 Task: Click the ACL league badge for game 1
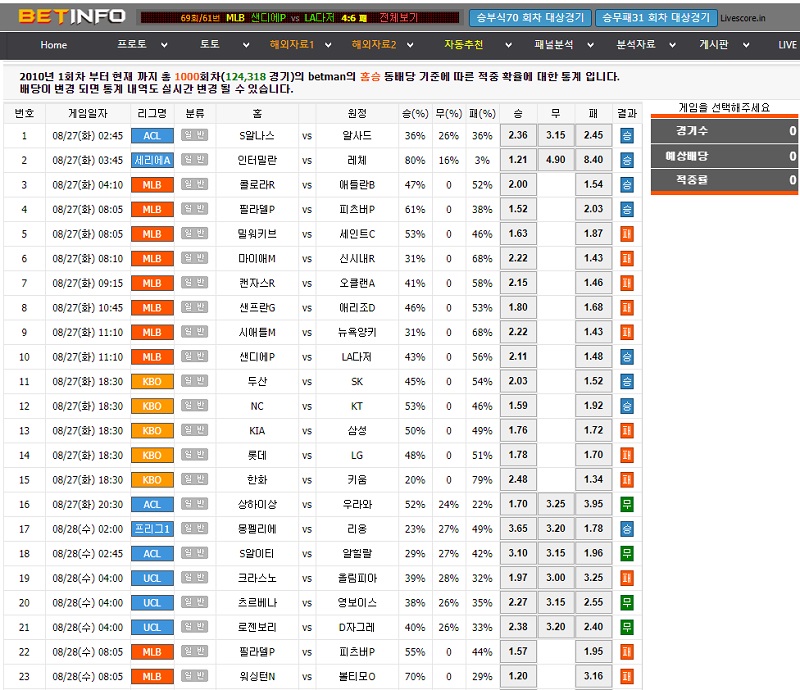pyautogui.click(x=151, y=135)
